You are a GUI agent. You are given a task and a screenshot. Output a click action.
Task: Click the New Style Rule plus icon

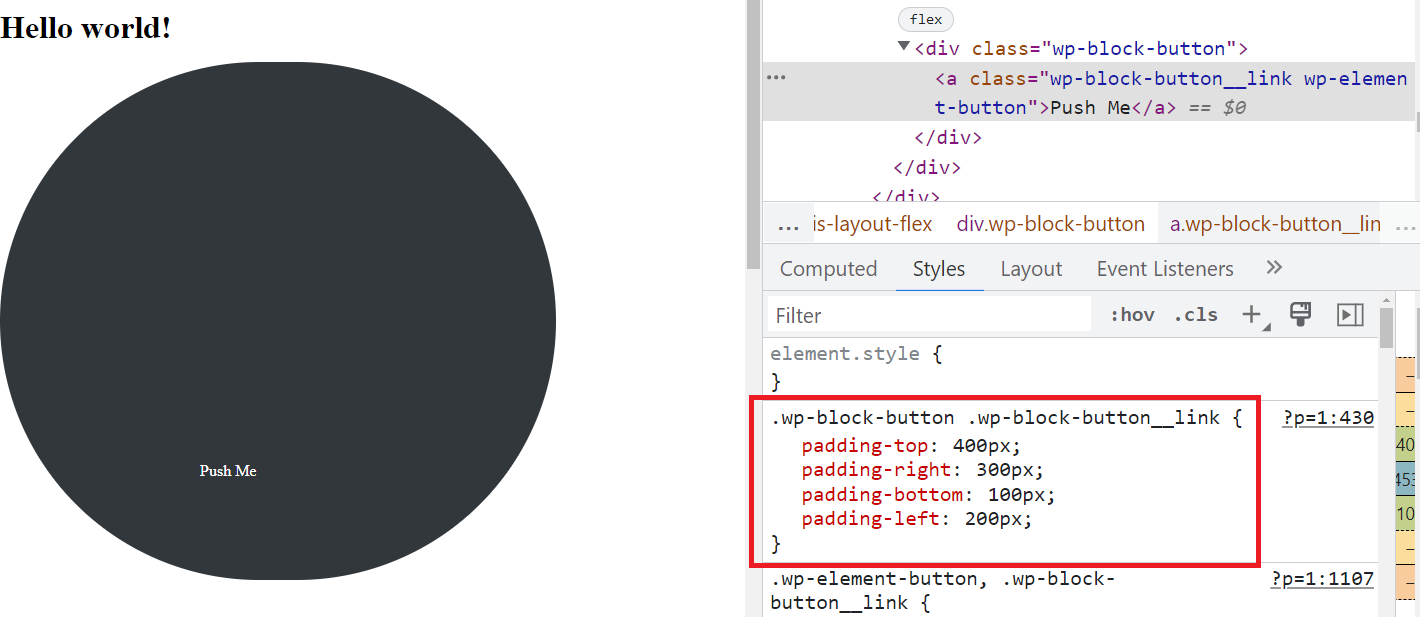click(1252, 314)
